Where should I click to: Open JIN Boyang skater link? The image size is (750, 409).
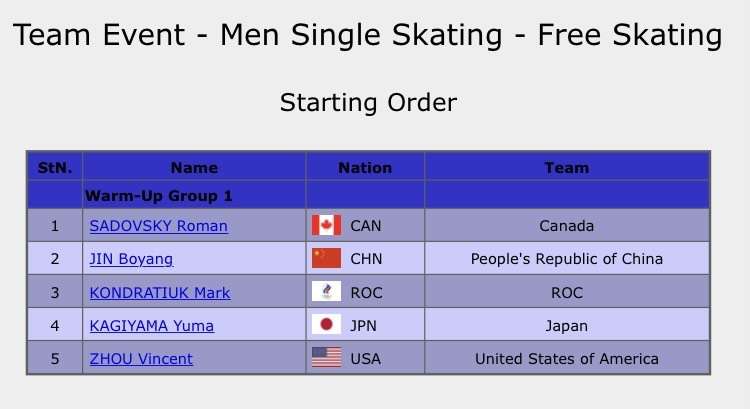pos(131,259)
